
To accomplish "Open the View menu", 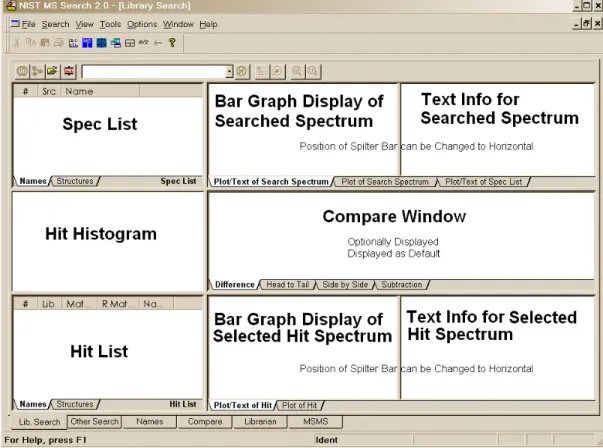I will tap(85, 24).
